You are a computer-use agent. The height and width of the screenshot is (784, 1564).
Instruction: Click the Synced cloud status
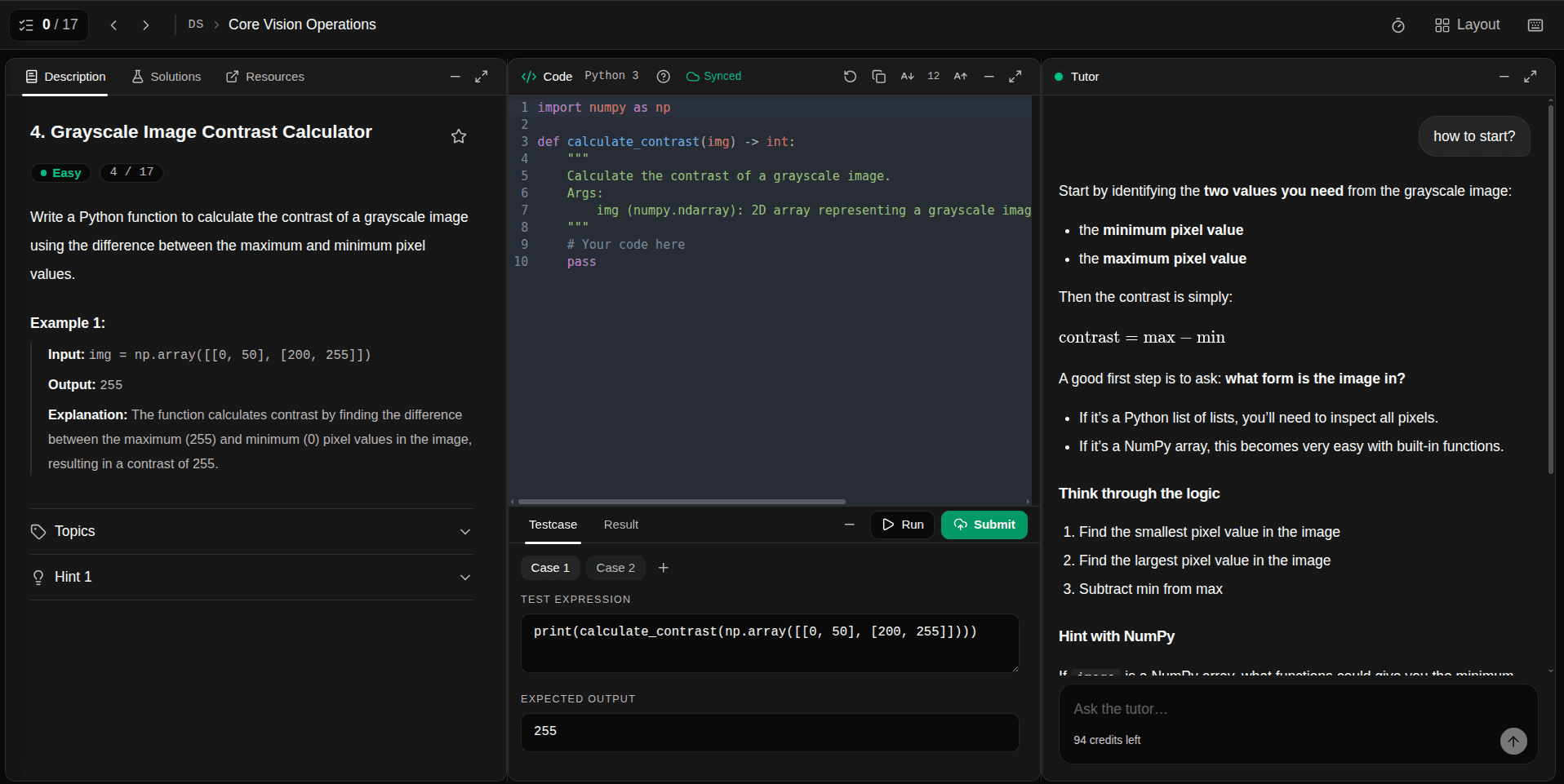714,77
